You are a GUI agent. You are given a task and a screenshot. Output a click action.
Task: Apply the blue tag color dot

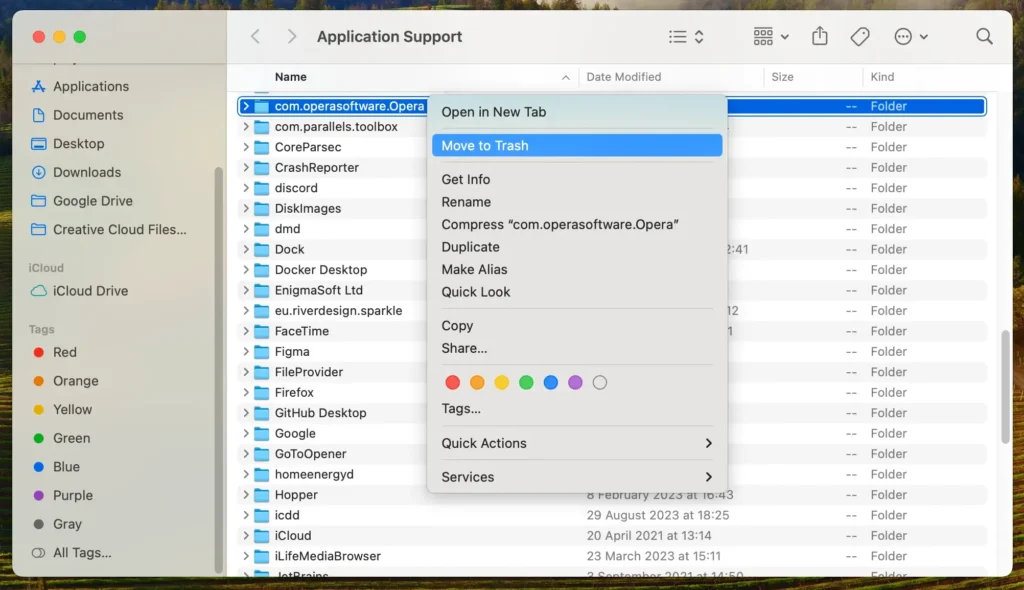pyautogui.click(x=551, y=383)
